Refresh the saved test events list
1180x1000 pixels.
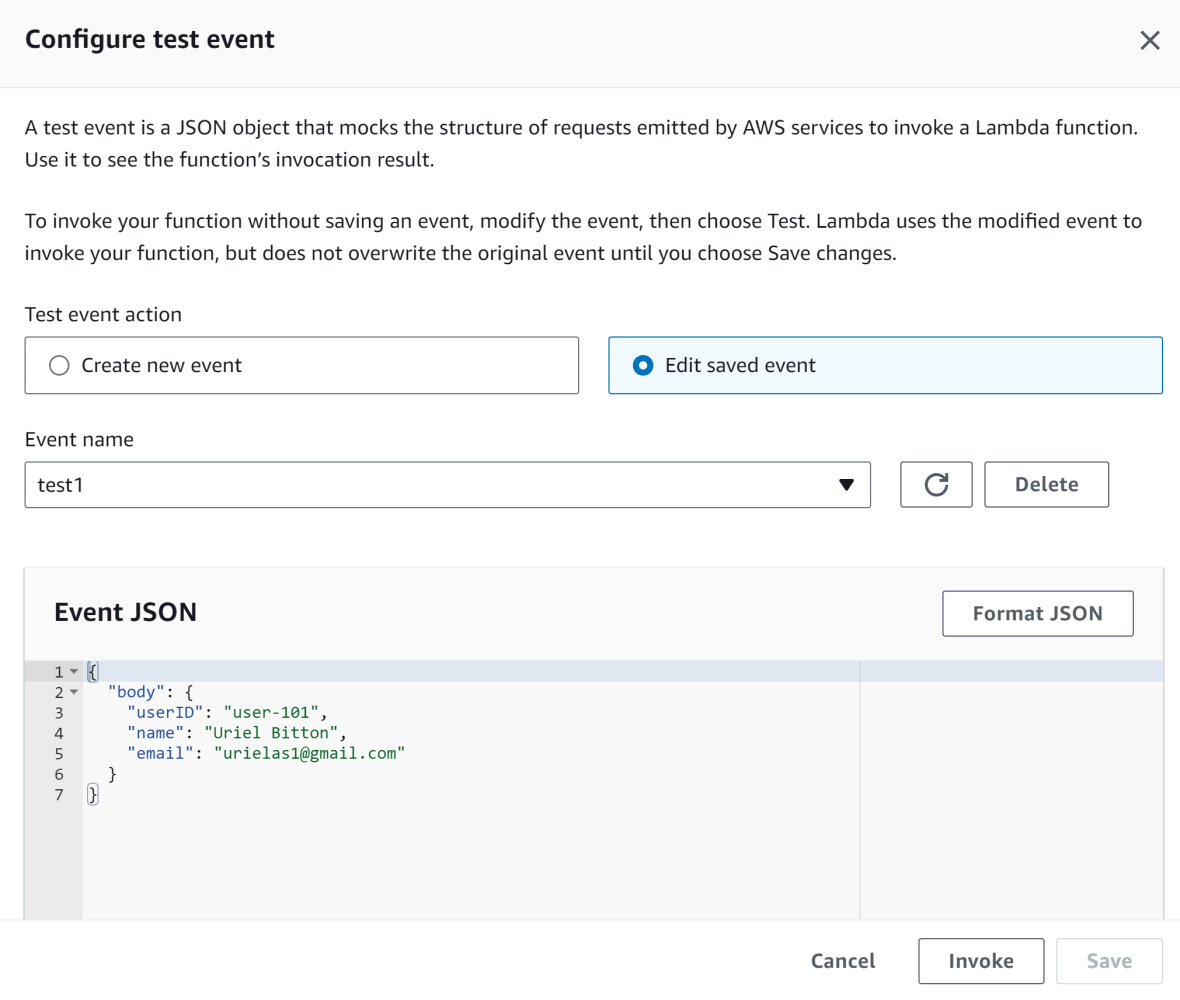coord(936,484)
